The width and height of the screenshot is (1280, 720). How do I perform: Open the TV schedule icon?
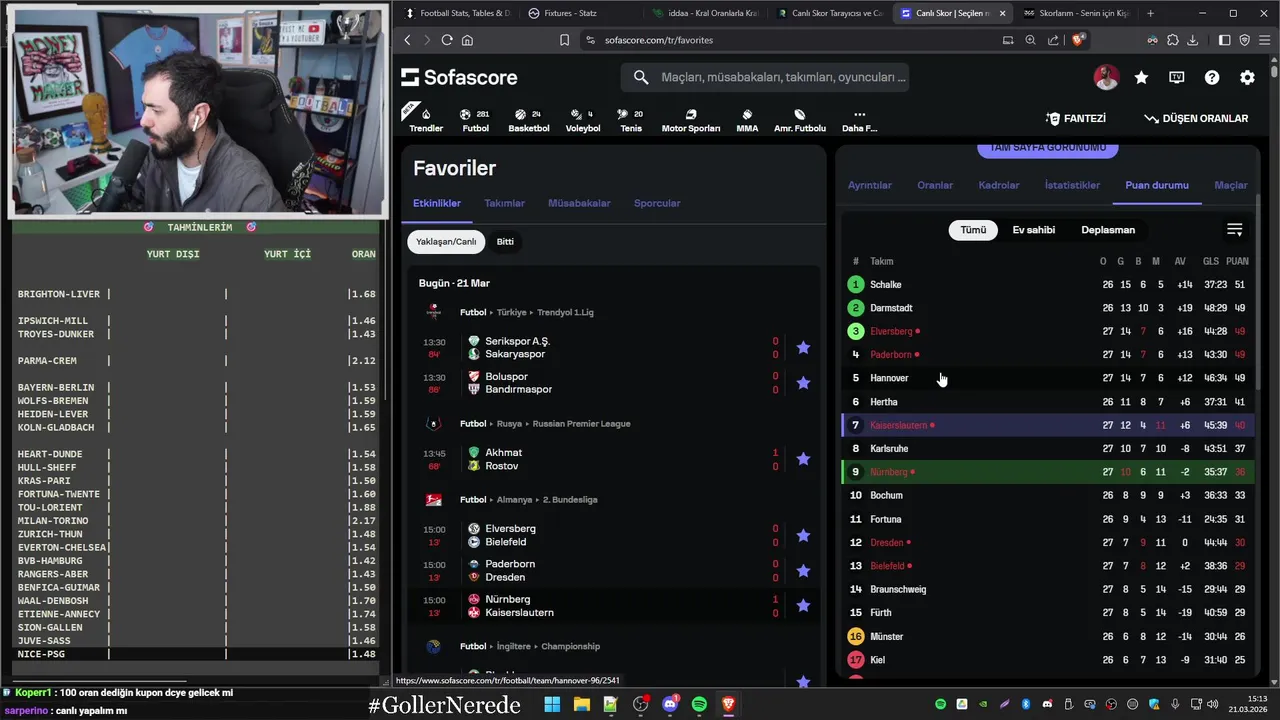click(x=1177, y=77)
